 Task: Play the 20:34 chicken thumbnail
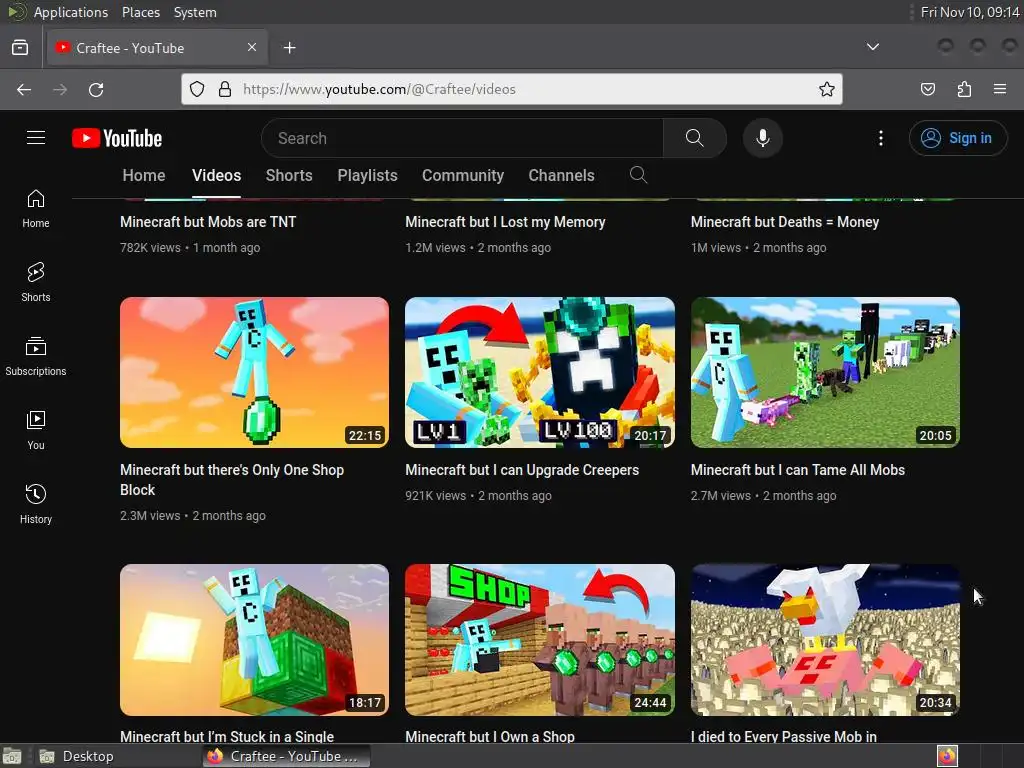tap(825, 640)
